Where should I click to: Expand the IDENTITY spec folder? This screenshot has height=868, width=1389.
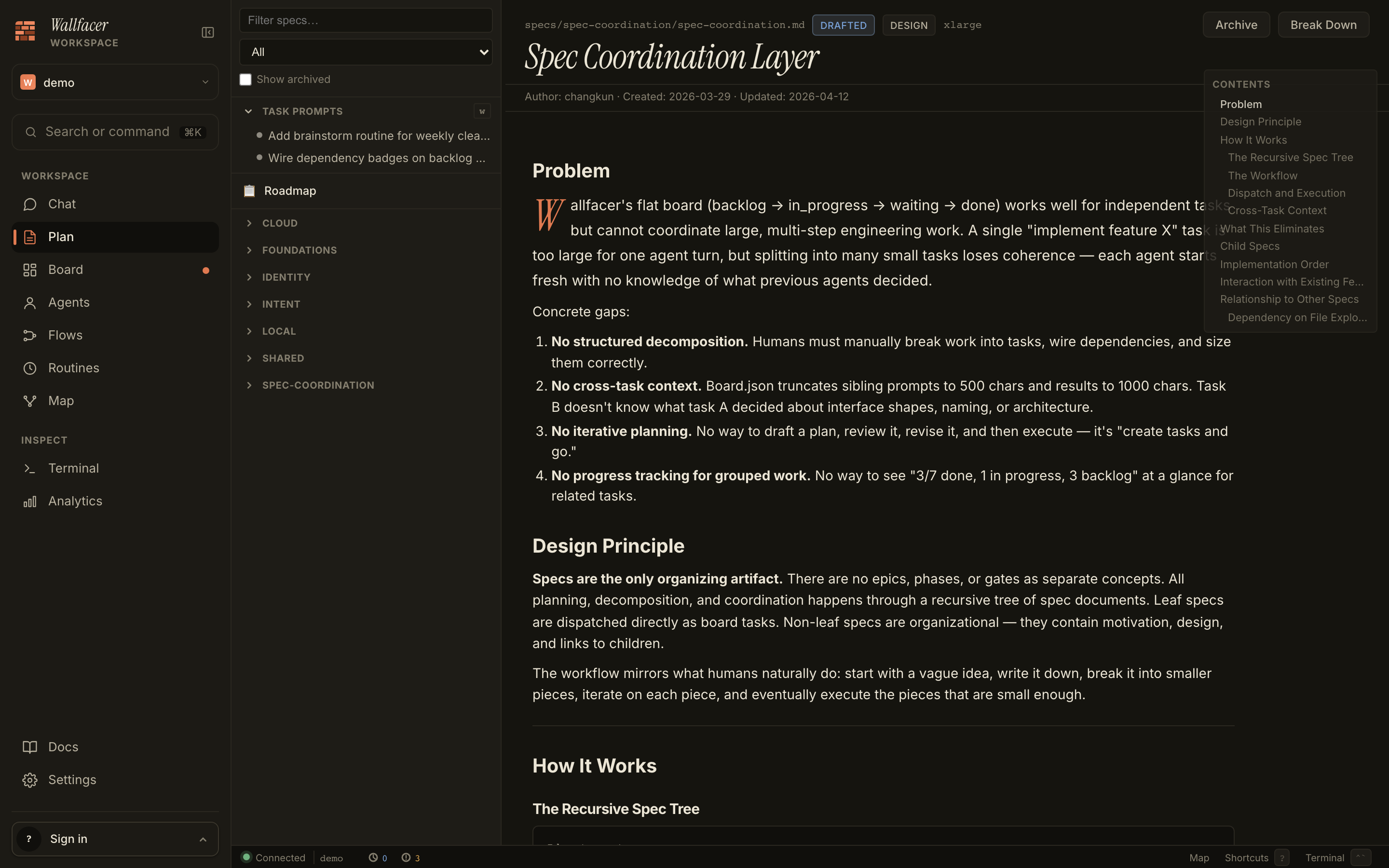click(x=249, y=277)
